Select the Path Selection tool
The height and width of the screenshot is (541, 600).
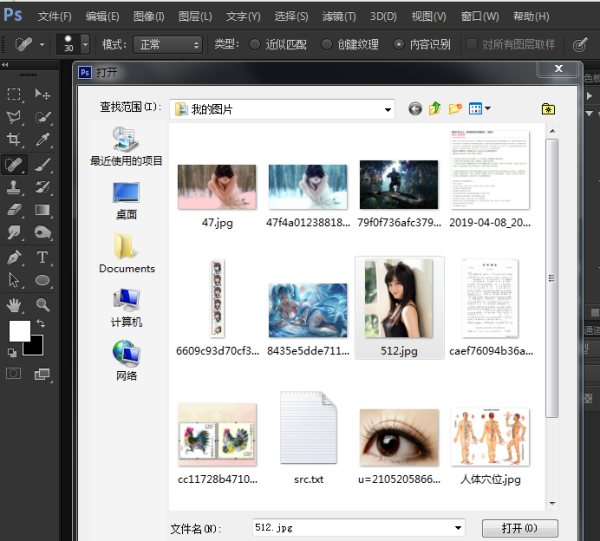(x=14, y=280)
